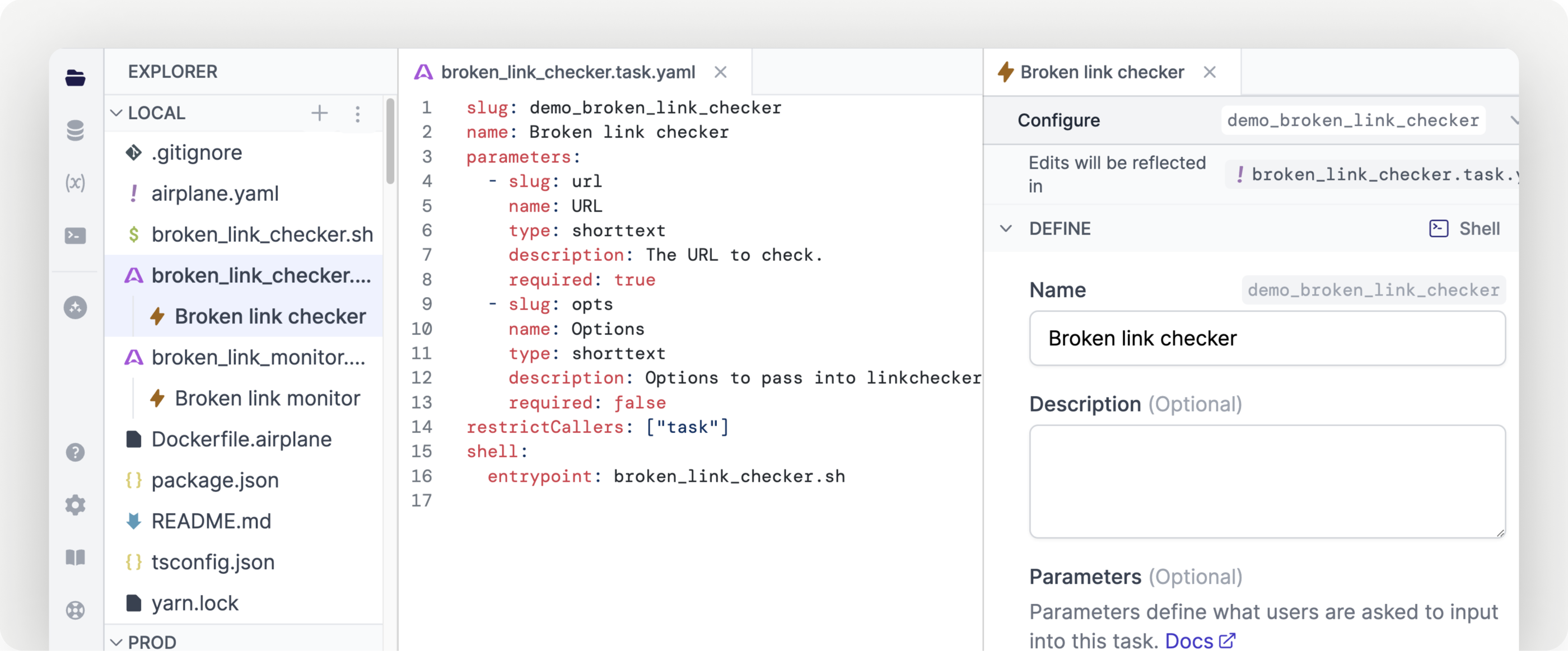Select the broken_link_checker.... tree file
The image size is (1568, 651).
(244, 275)
